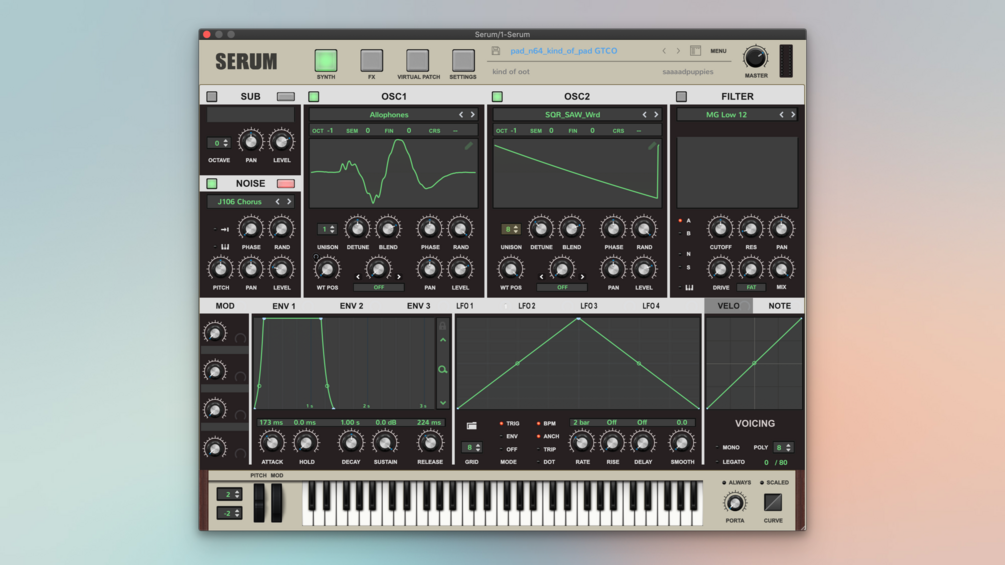Open the MENU button
The image size is (1005, 565).
point(718,51)
